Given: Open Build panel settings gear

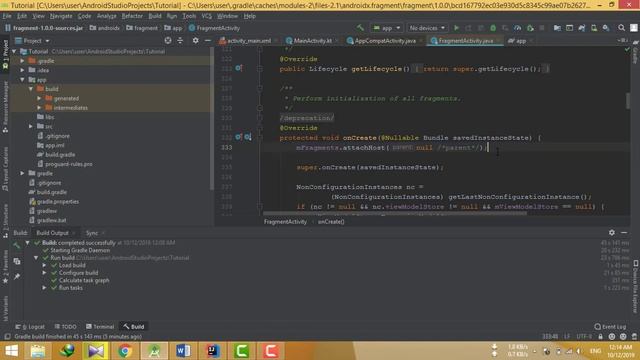Looking at the screenshot, I should [611, 232].
